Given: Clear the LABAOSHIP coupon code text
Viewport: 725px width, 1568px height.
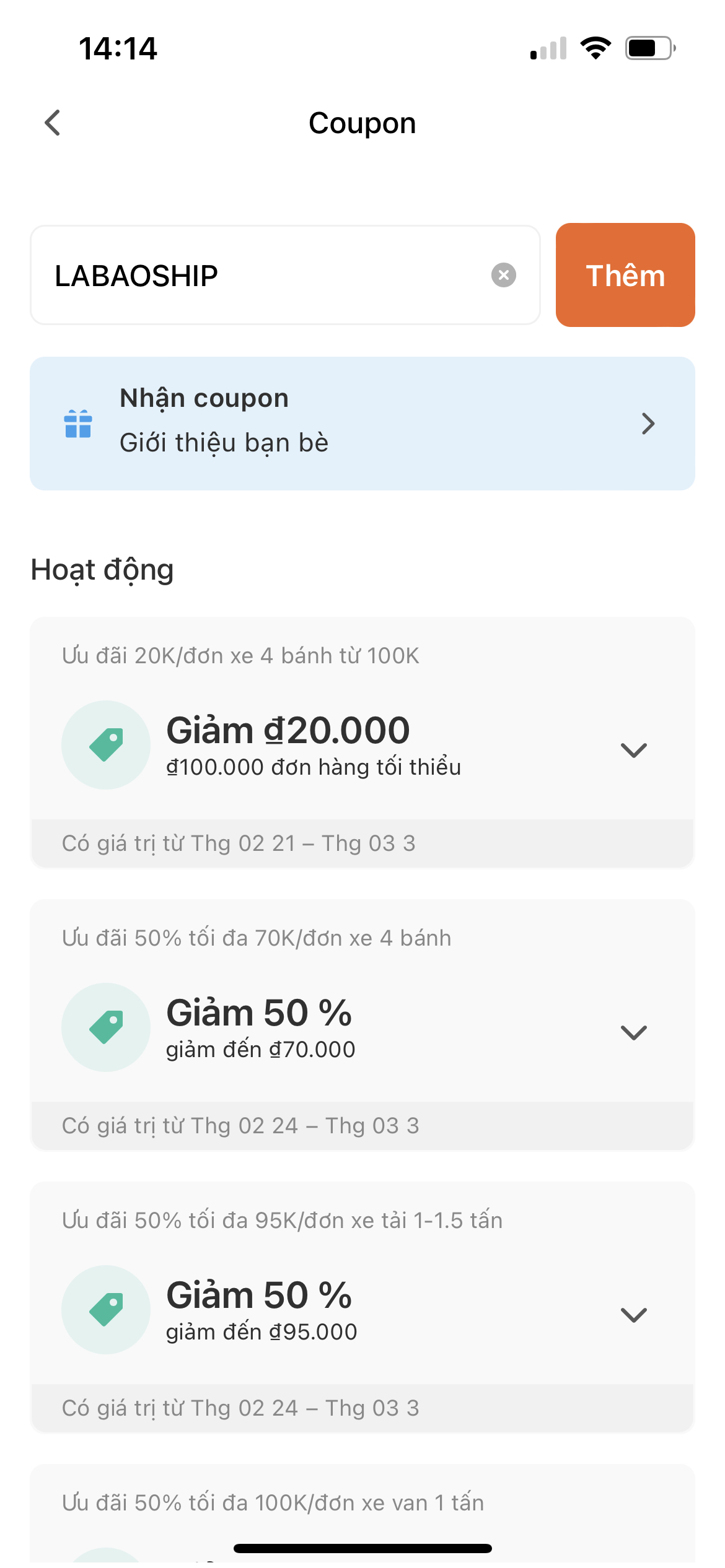Looking at the screenshot, I should coord(504,275).
